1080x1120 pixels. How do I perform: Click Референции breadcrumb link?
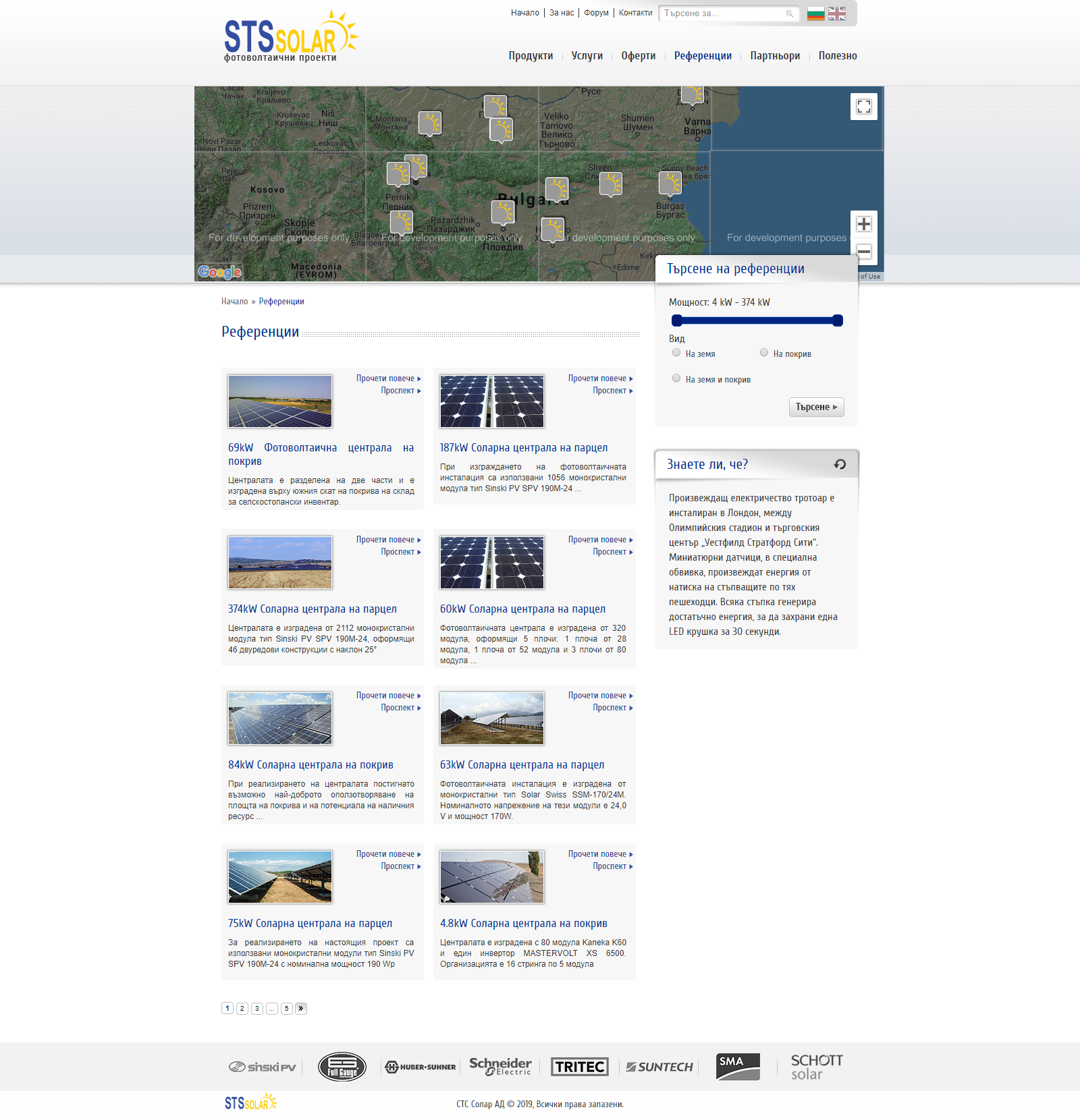[x=281, y=302]
